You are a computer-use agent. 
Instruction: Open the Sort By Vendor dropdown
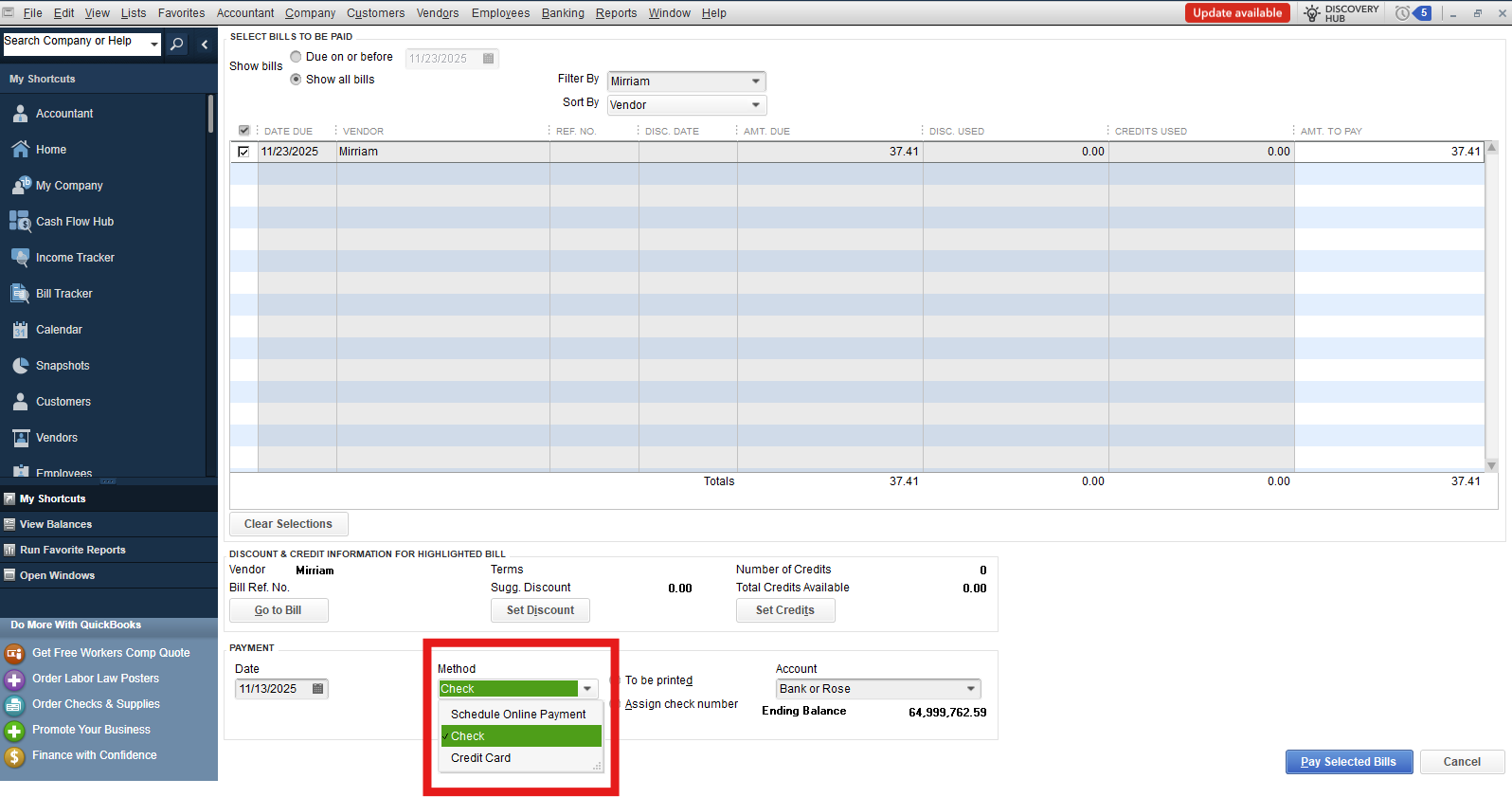coord(755,105)
